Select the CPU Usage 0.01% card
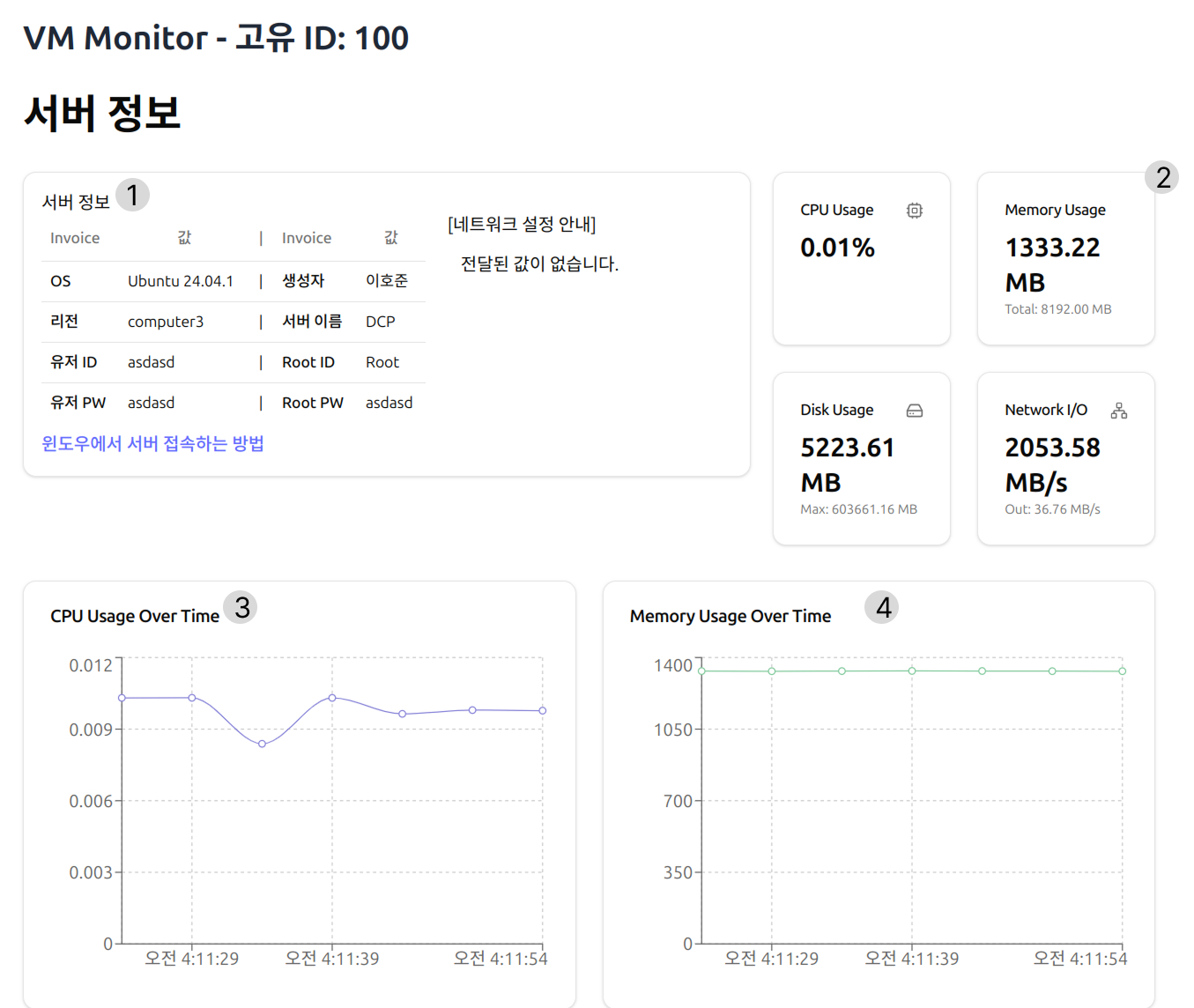Image resolution: width=1194 pixels, height=1008 pixels. (x=861, y=258)
